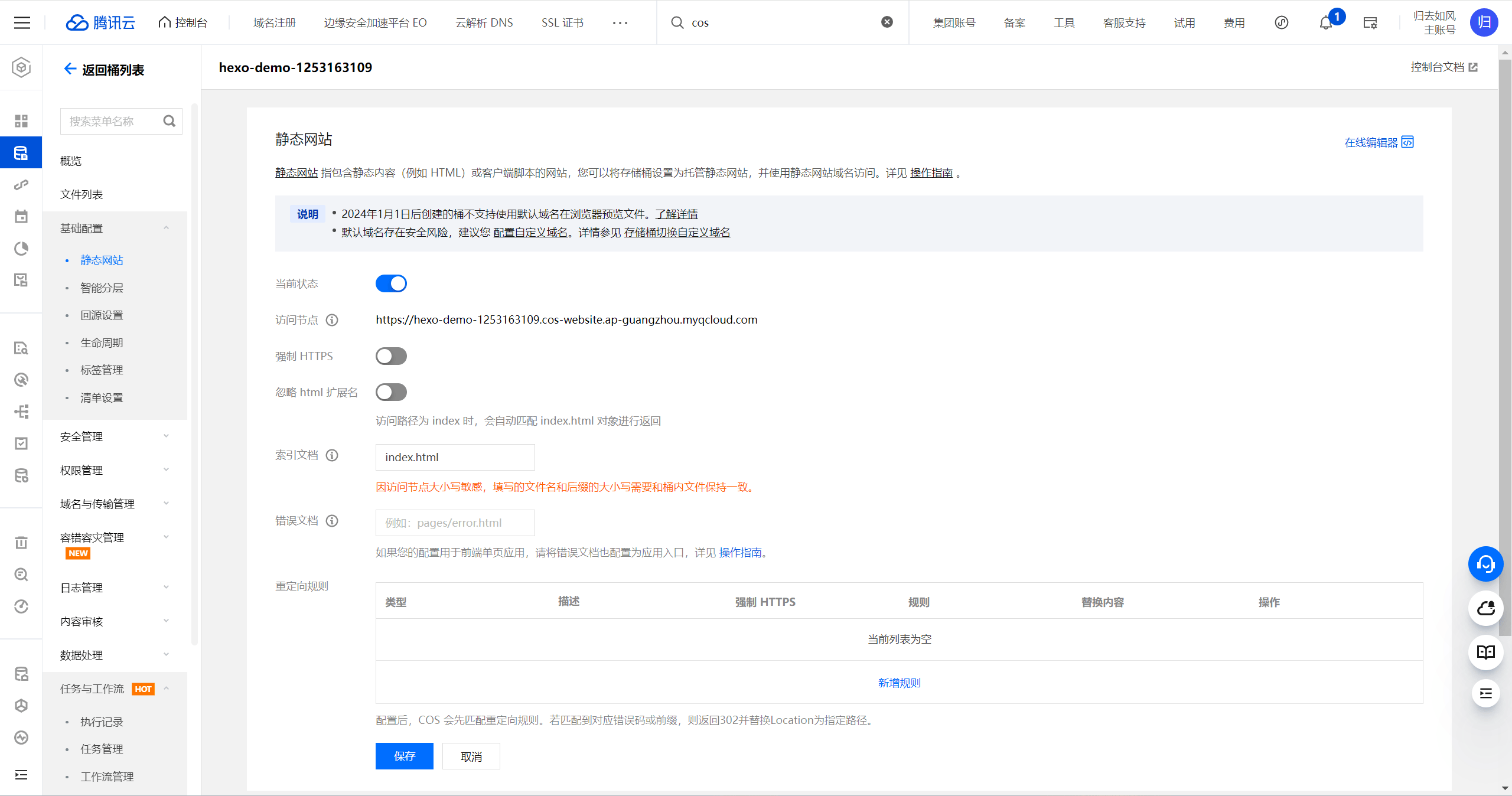Click the 错误文档 input field
Viewport: 1512px width, 796px height.
pyautogui.click(x=455, y=523)
